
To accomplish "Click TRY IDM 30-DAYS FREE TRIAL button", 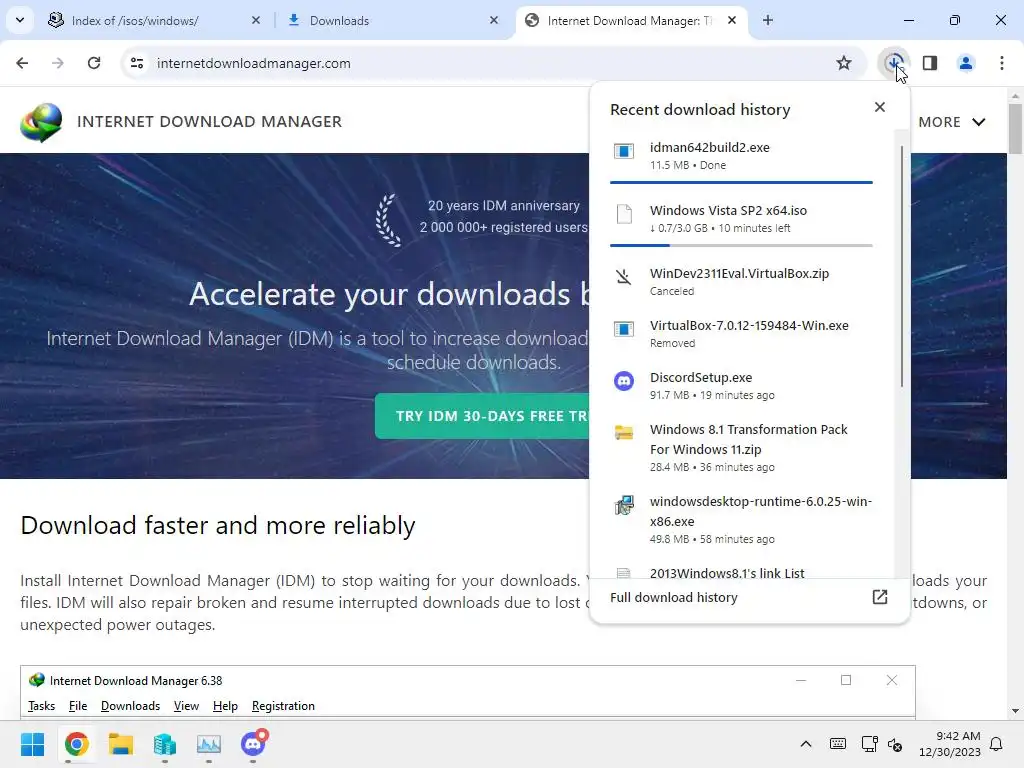I will tap(482, 416).
